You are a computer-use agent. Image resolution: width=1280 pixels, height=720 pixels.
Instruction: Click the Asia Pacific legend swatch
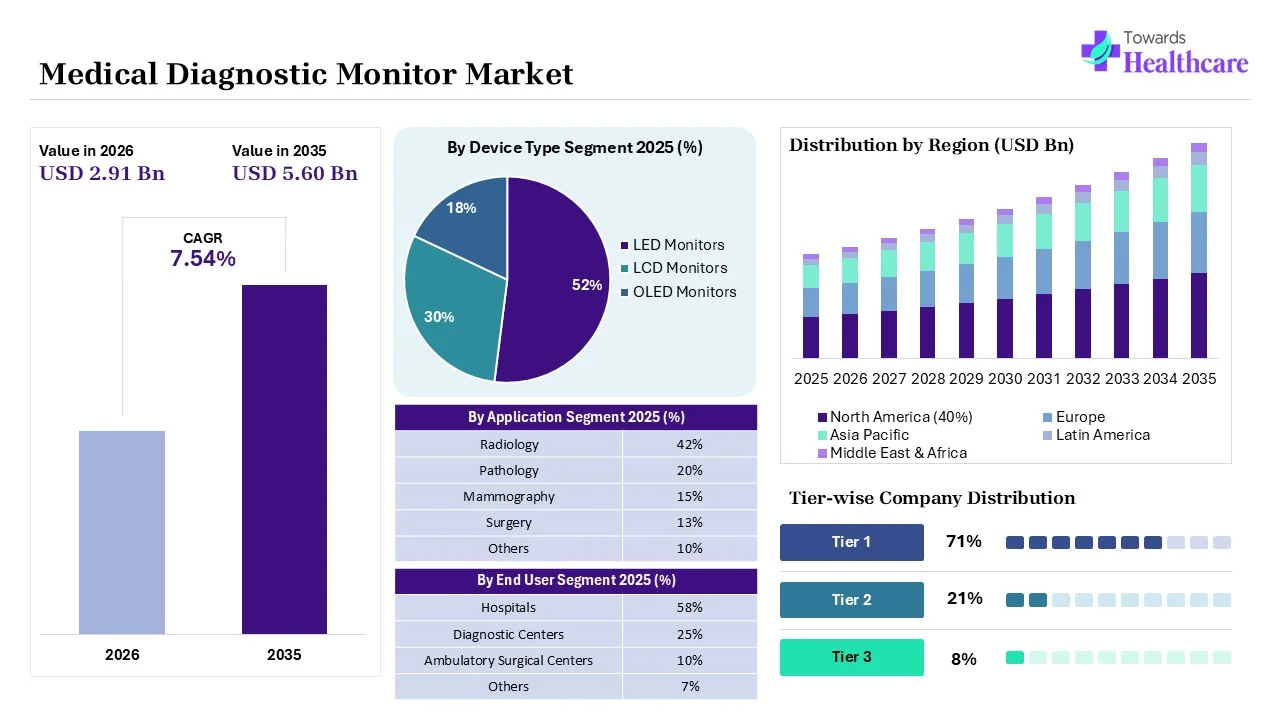click(822, 435)
